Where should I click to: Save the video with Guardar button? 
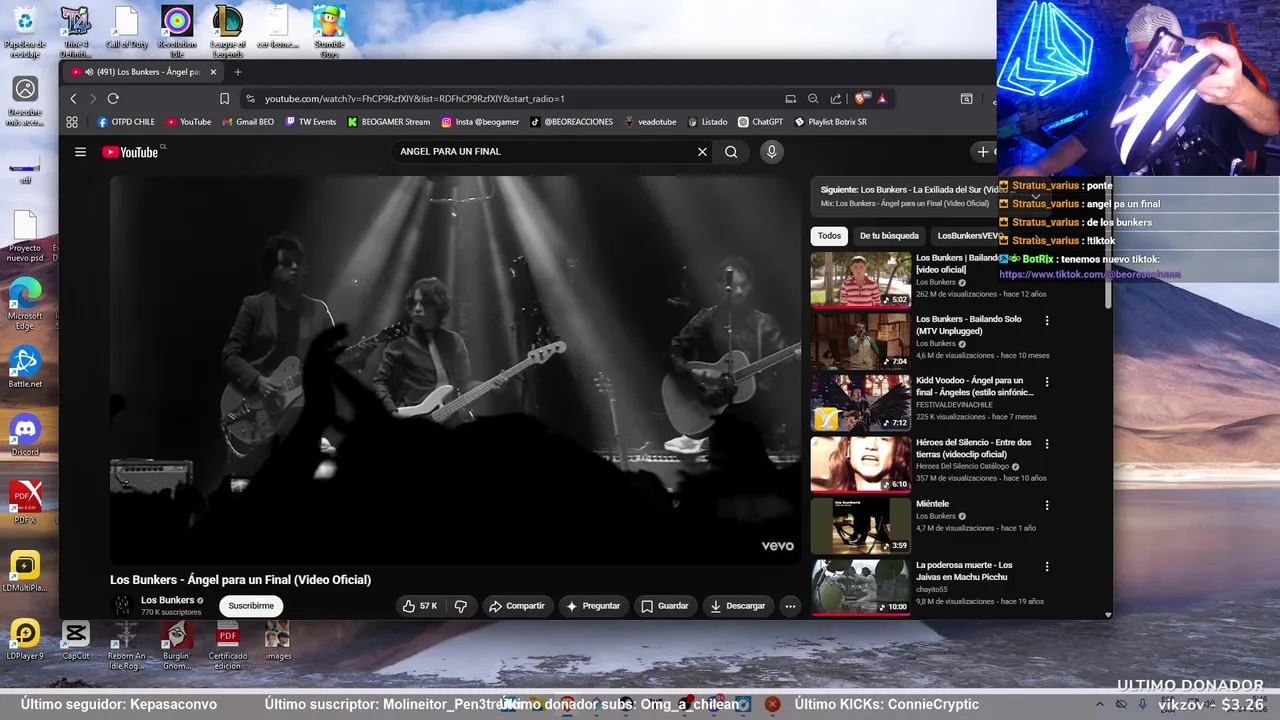click(665, 606)
